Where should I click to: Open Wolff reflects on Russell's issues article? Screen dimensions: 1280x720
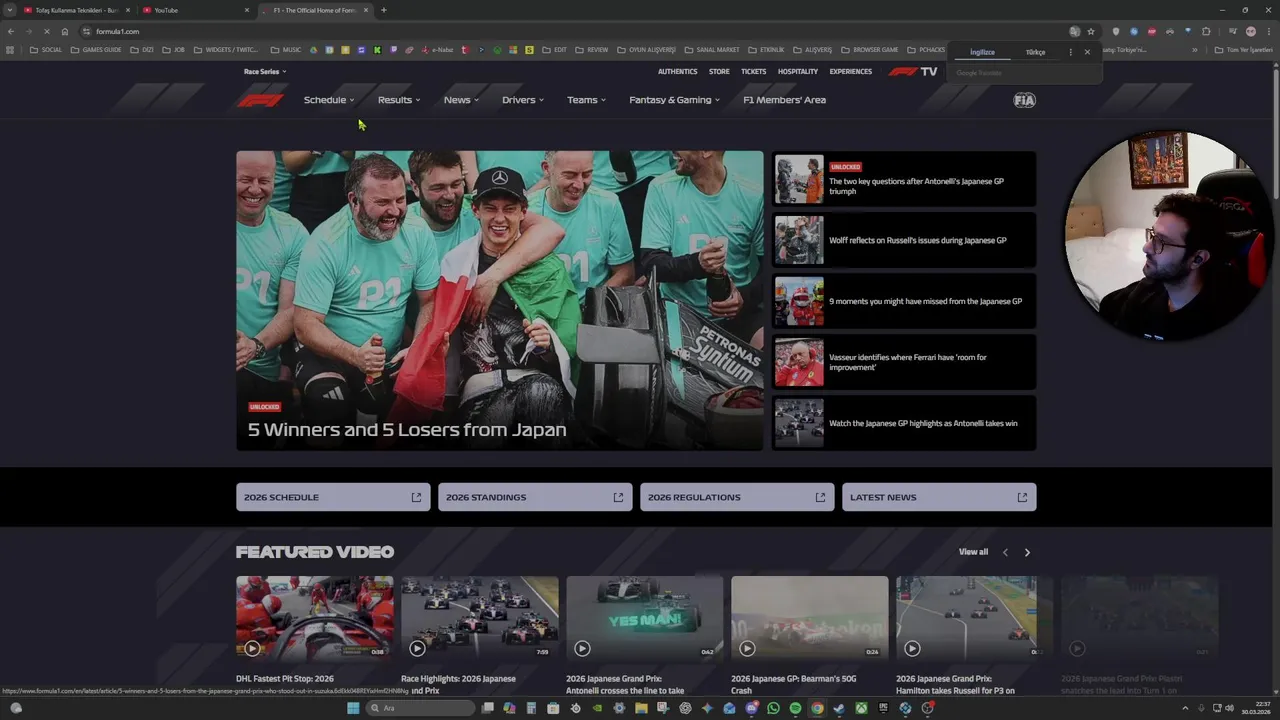[x=905, y=240]
